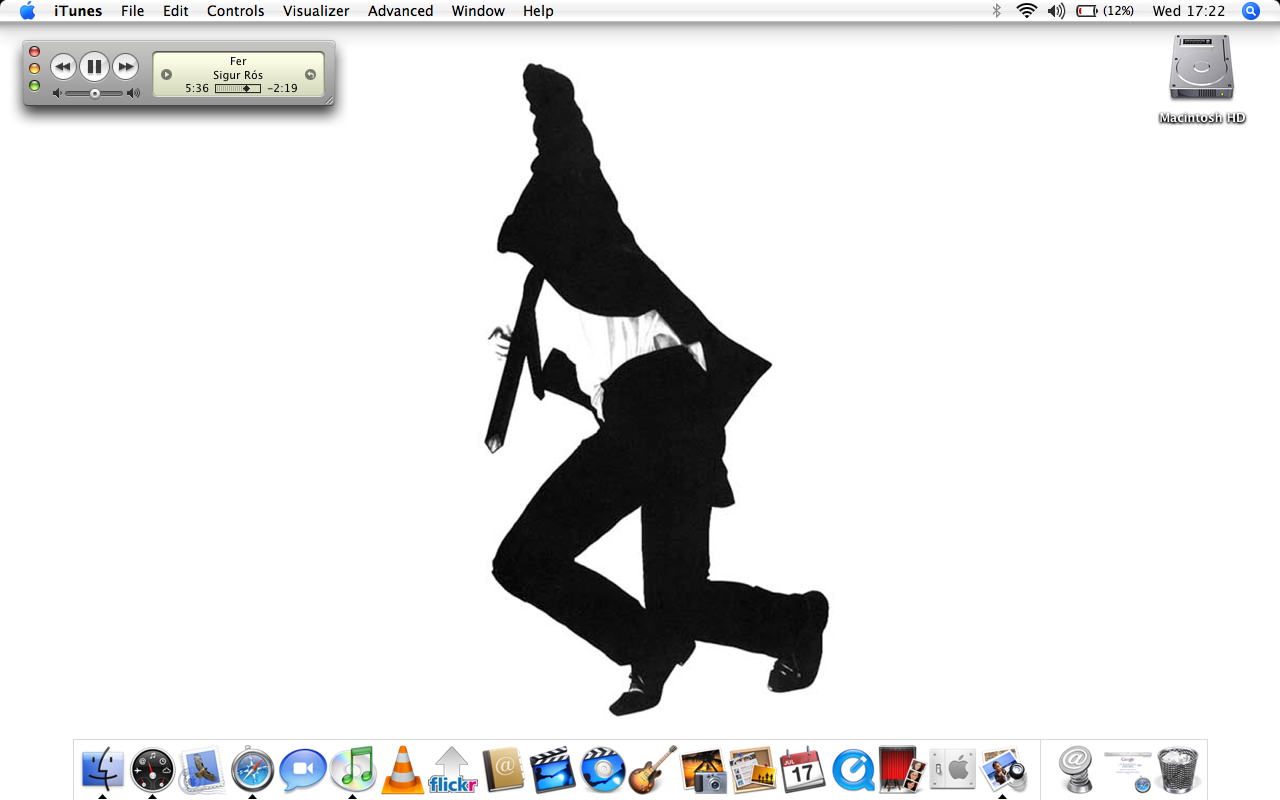Click the low-volume speaker icon in iTunes

coord(57,93)
